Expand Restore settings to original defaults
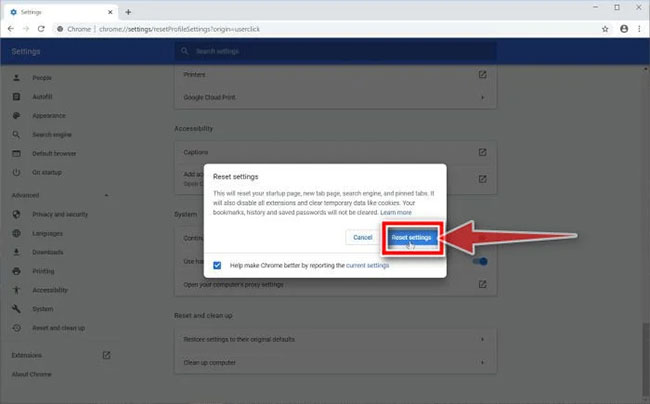650x404 pixels. [335, 339]
